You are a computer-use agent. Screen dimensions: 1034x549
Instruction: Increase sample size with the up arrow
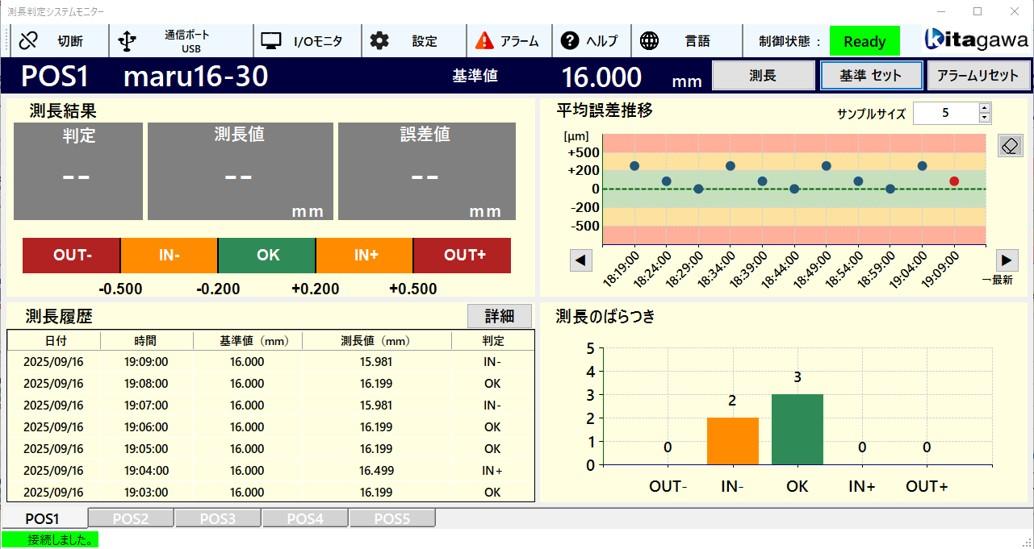coord(984,108)
